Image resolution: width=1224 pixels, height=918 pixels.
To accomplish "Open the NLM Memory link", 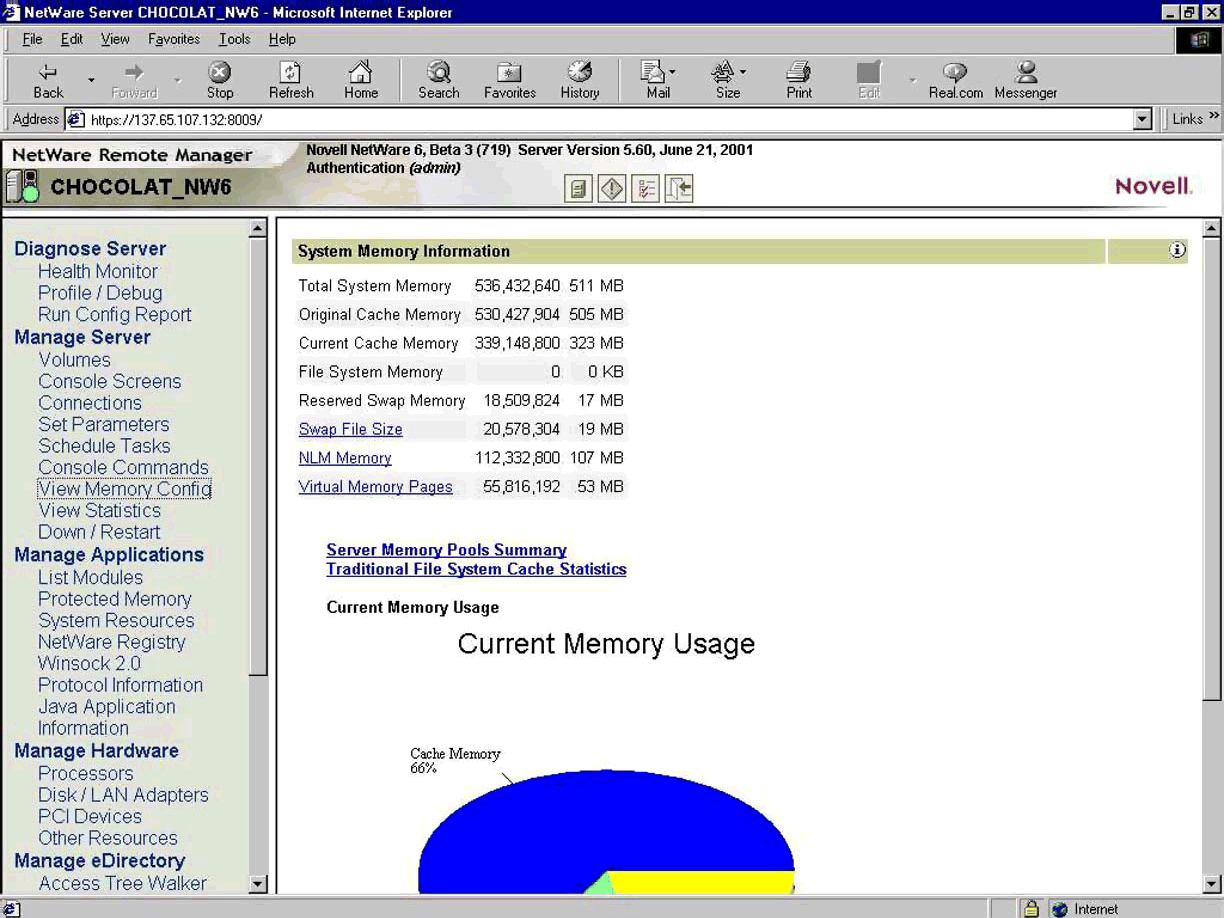I will pyautogui.click(x=345, y=458).
